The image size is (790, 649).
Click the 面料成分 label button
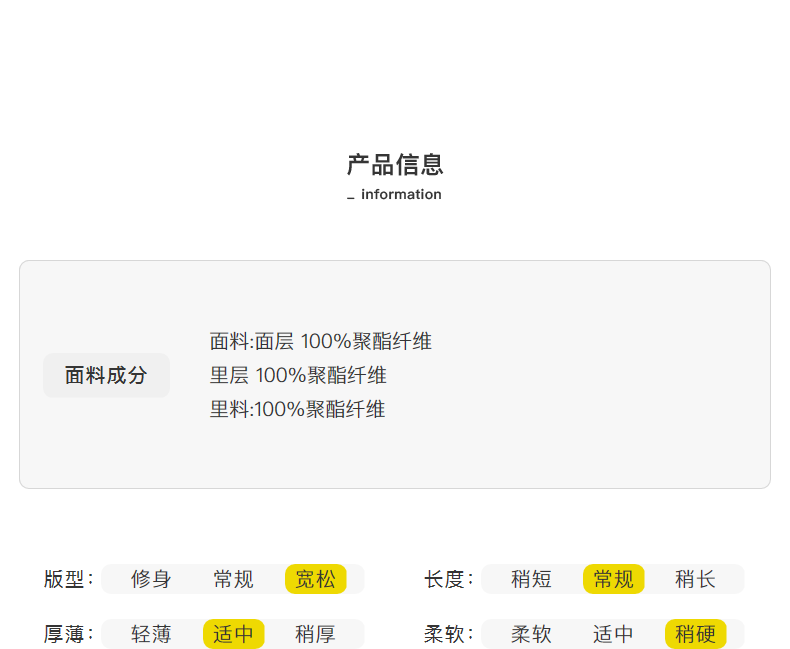pos(106,375)
